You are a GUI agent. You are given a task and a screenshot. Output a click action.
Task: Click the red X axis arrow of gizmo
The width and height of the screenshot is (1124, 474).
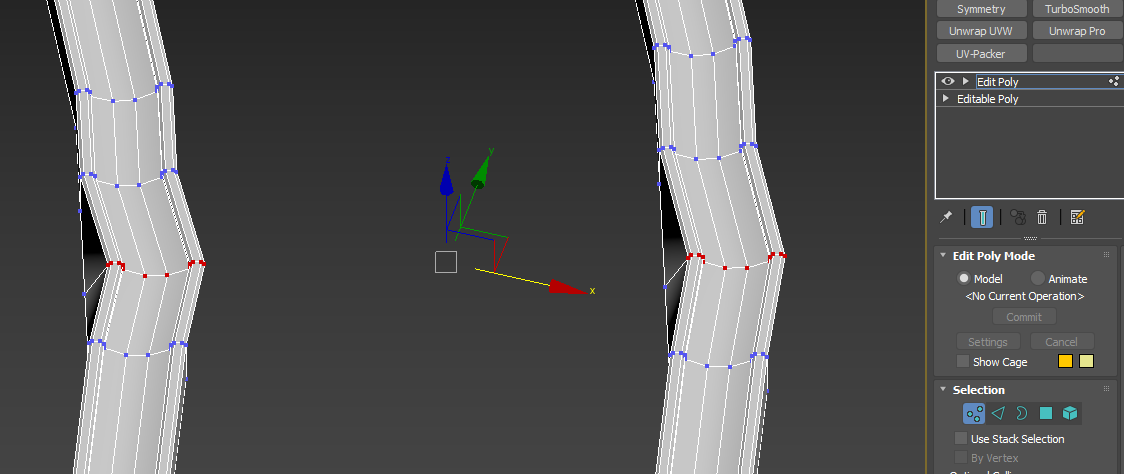[x=567, y=287]
